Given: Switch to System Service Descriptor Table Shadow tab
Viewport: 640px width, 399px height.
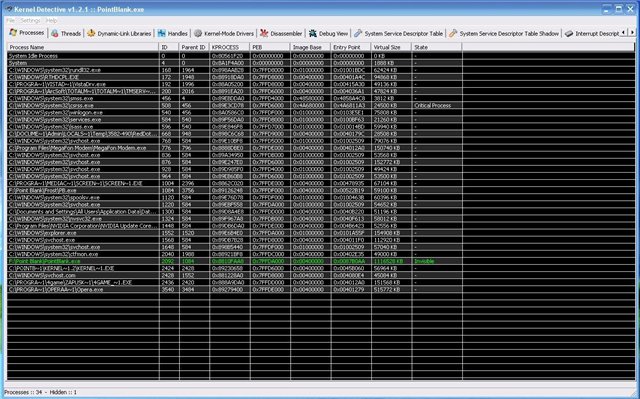Looking at the screenshot, I should [x=504, y=33].
